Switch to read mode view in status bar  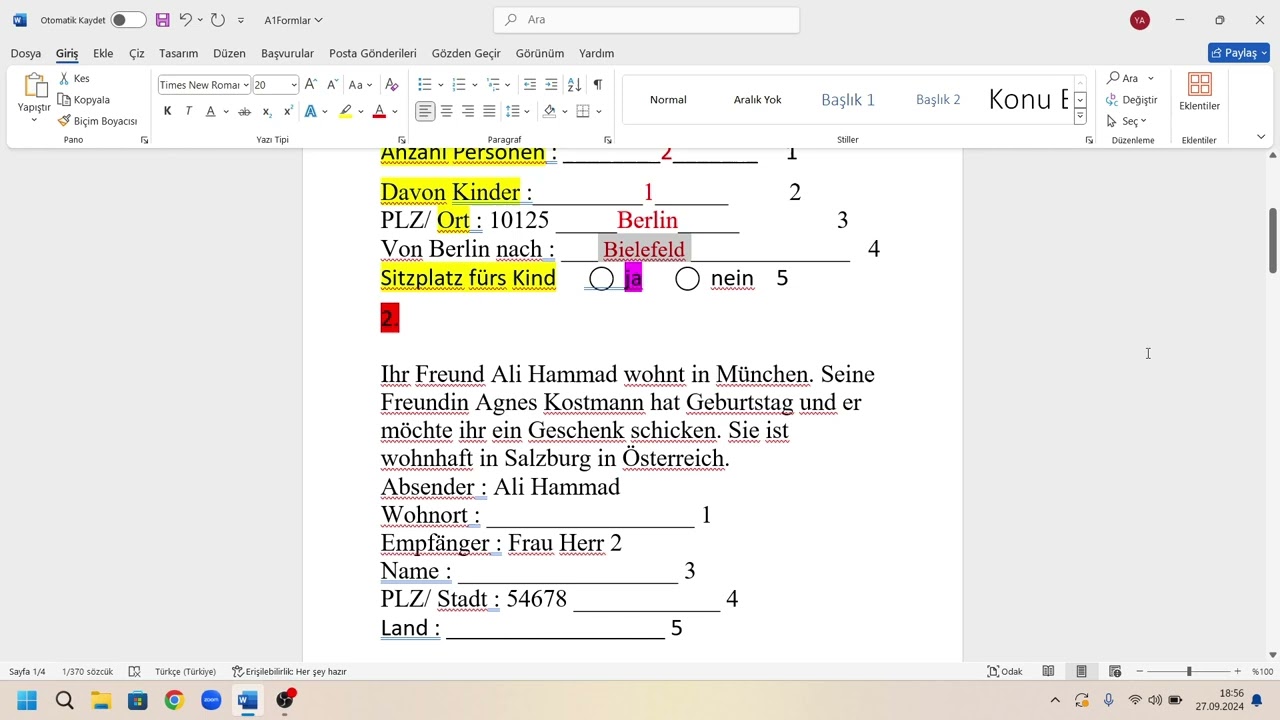[1048, 672]
